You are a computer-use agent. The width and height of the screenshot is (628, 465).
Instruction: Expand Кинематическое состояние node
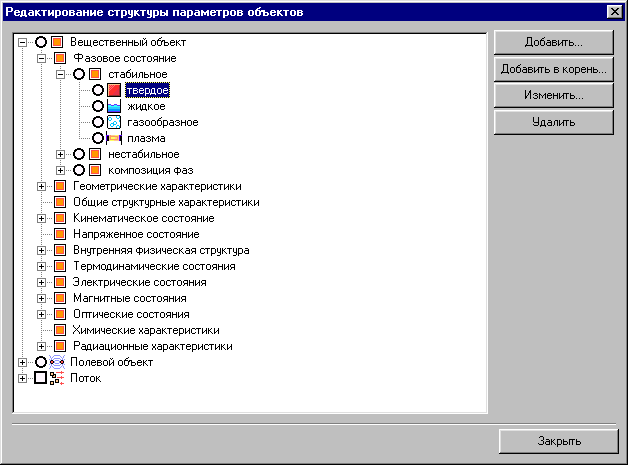[41, 218]
